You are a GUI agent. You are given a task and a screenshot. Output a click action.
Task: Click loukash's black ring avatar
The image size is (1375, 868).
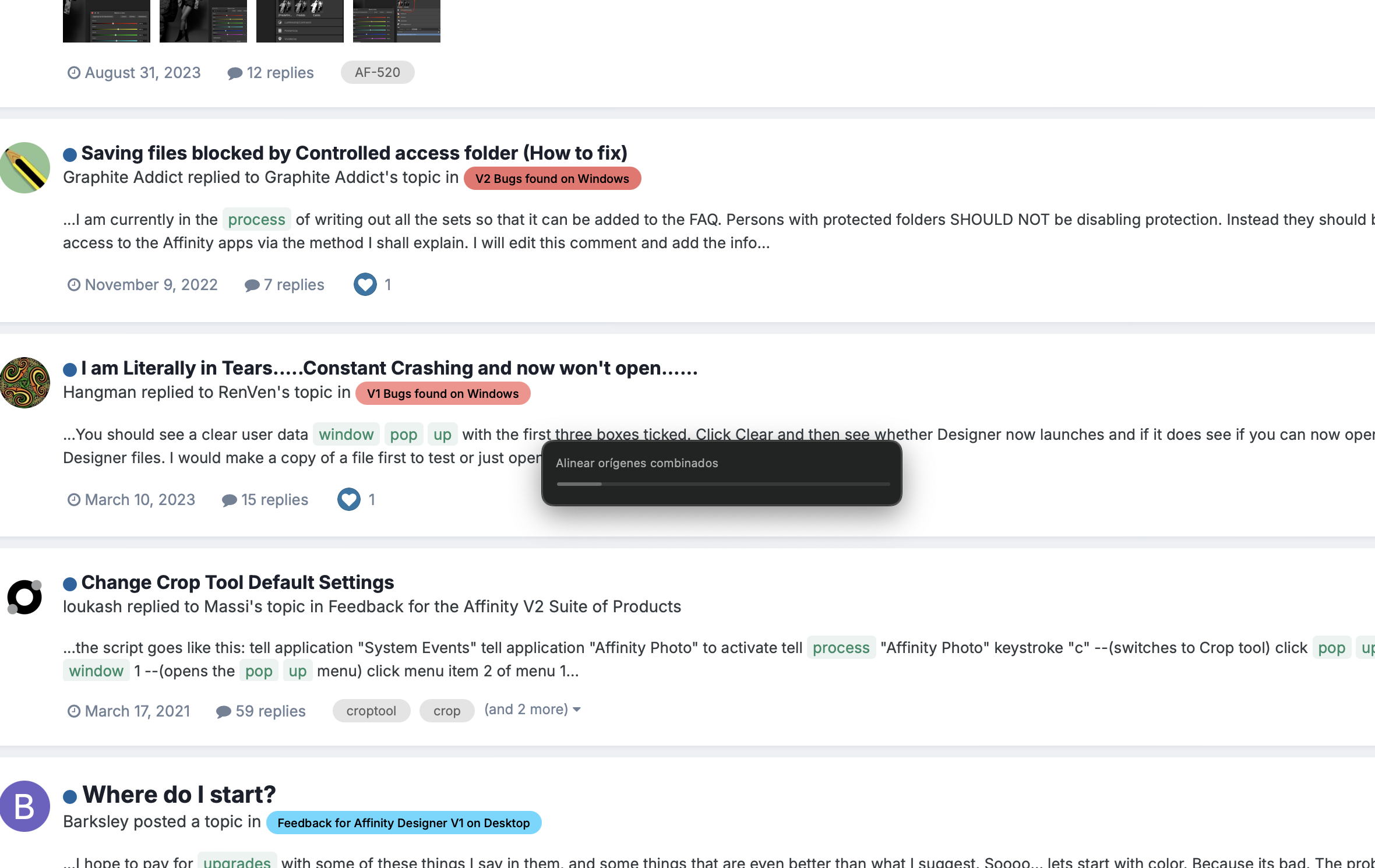pos(24,597)
